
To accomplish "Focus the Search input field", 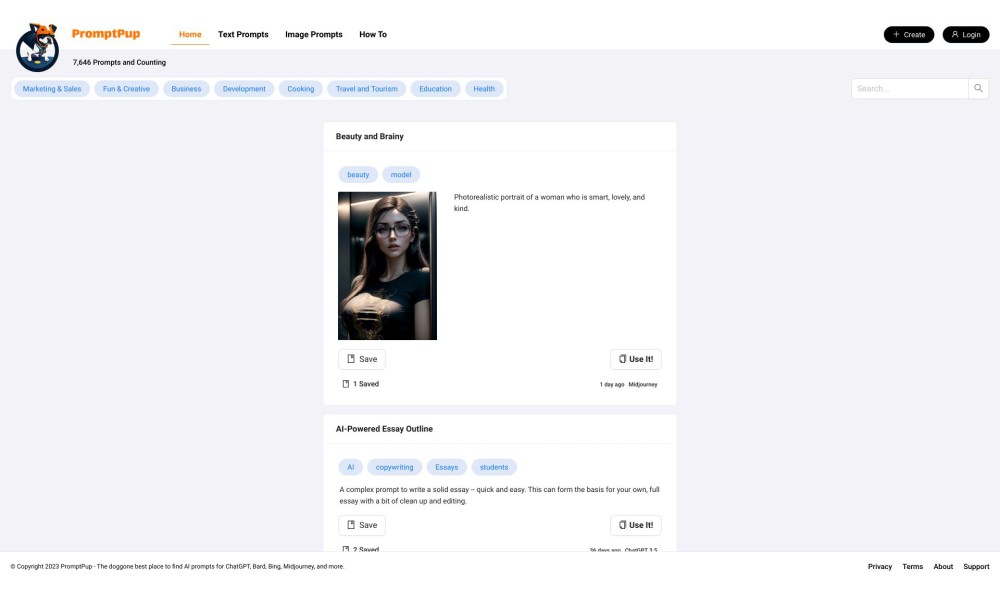I will [x=910, y=89].
